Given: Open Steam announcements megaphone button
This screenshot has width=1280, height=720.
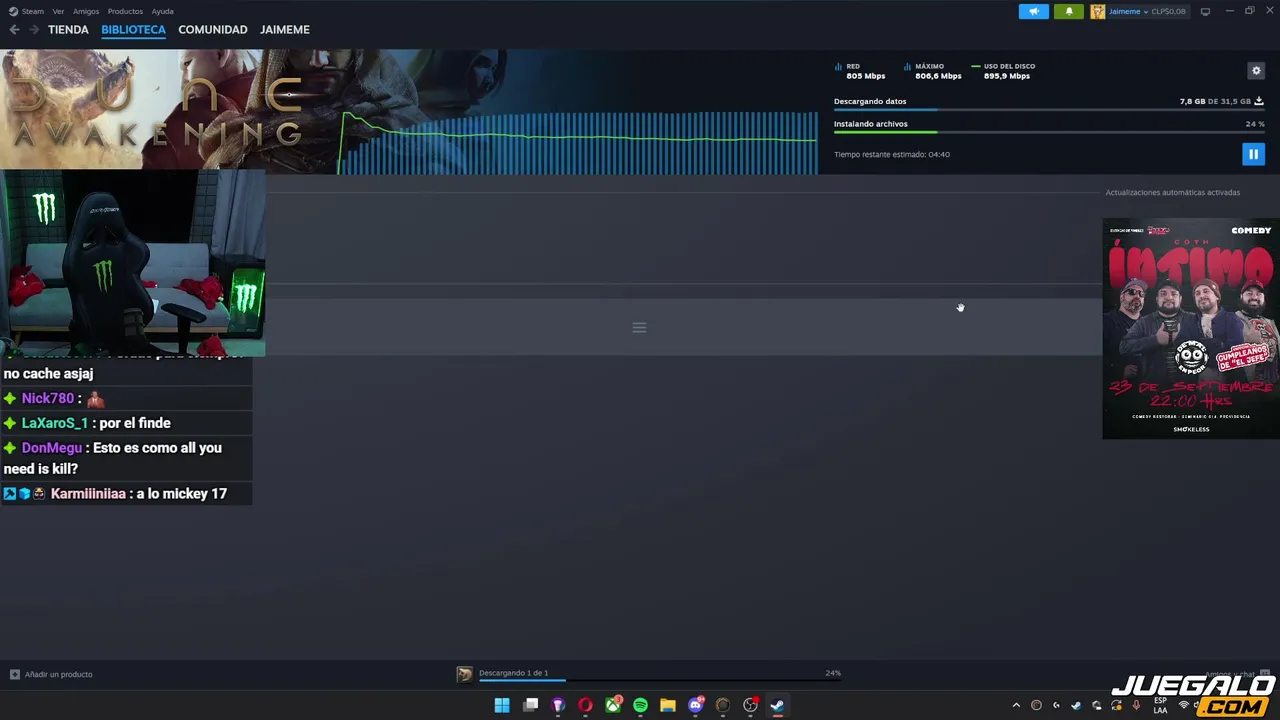Looking at the screenshot, I should pos(1034,11).
